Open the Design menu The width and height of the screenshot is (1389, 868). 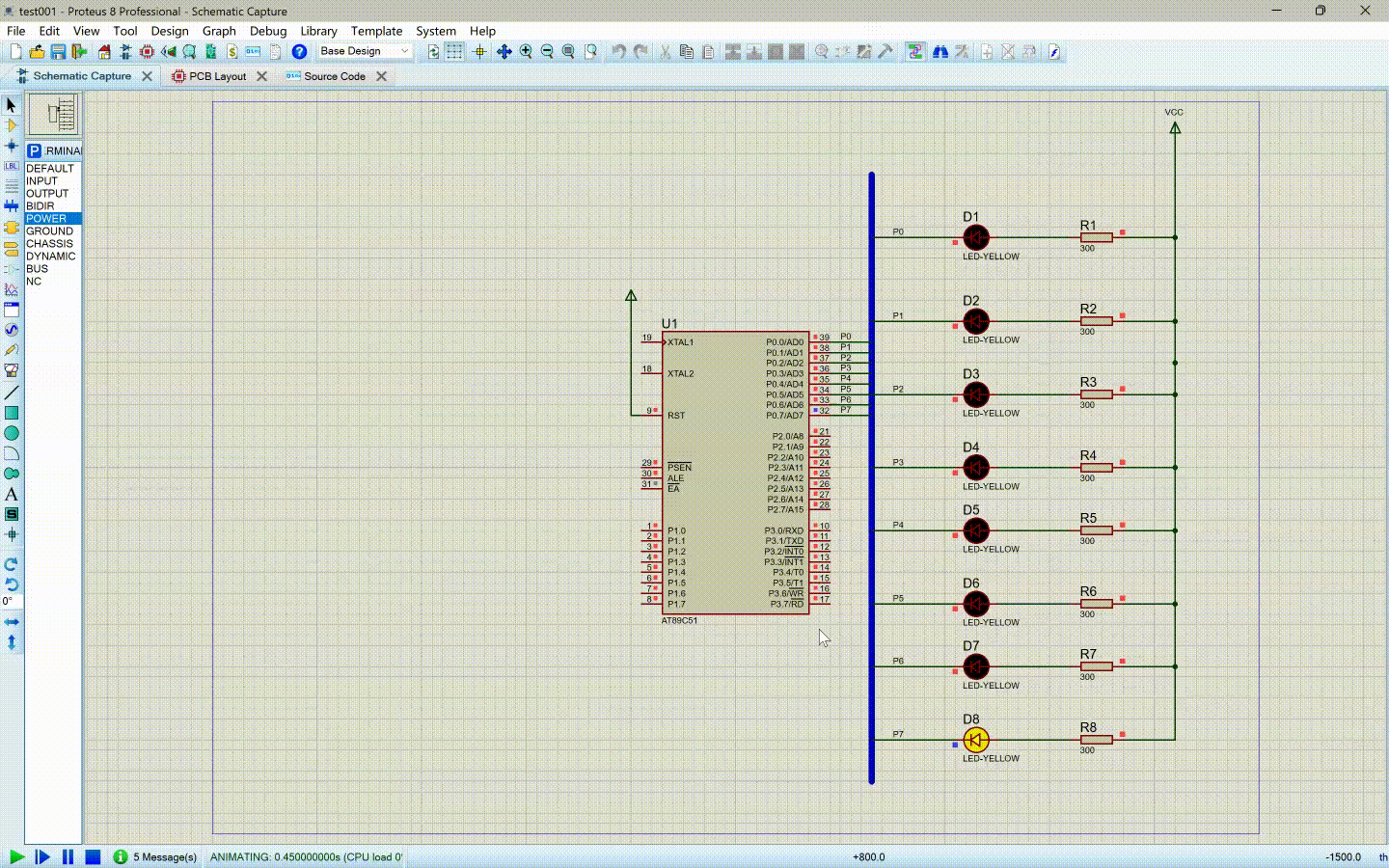click(170, 31)
